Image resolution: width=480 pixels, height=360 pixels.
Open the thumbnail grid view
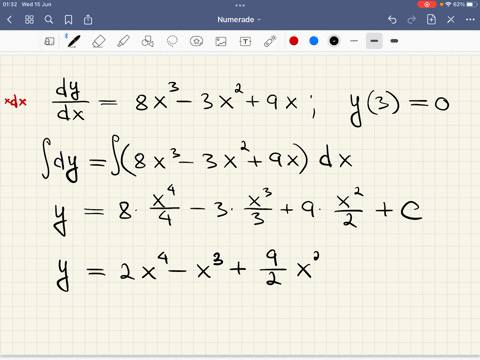click(29, 20)
